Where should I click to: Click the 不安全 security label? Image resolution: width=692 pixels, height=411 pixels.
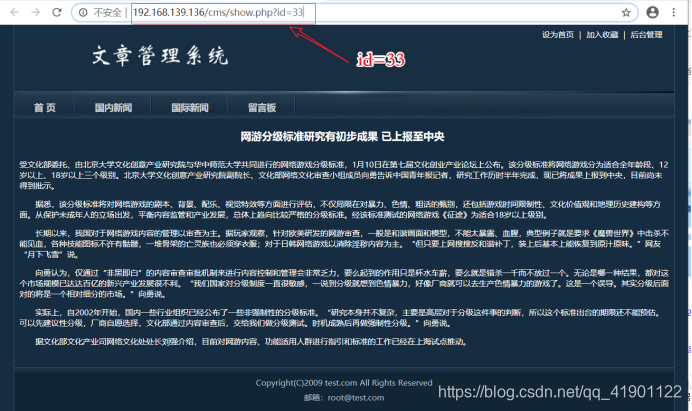[107, 12]
